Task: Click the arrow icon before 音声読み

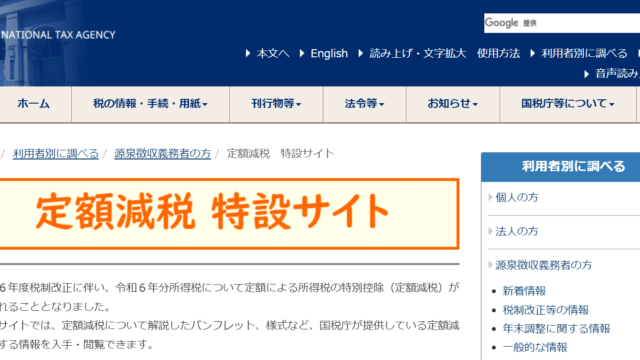Action: click(587, 74)
